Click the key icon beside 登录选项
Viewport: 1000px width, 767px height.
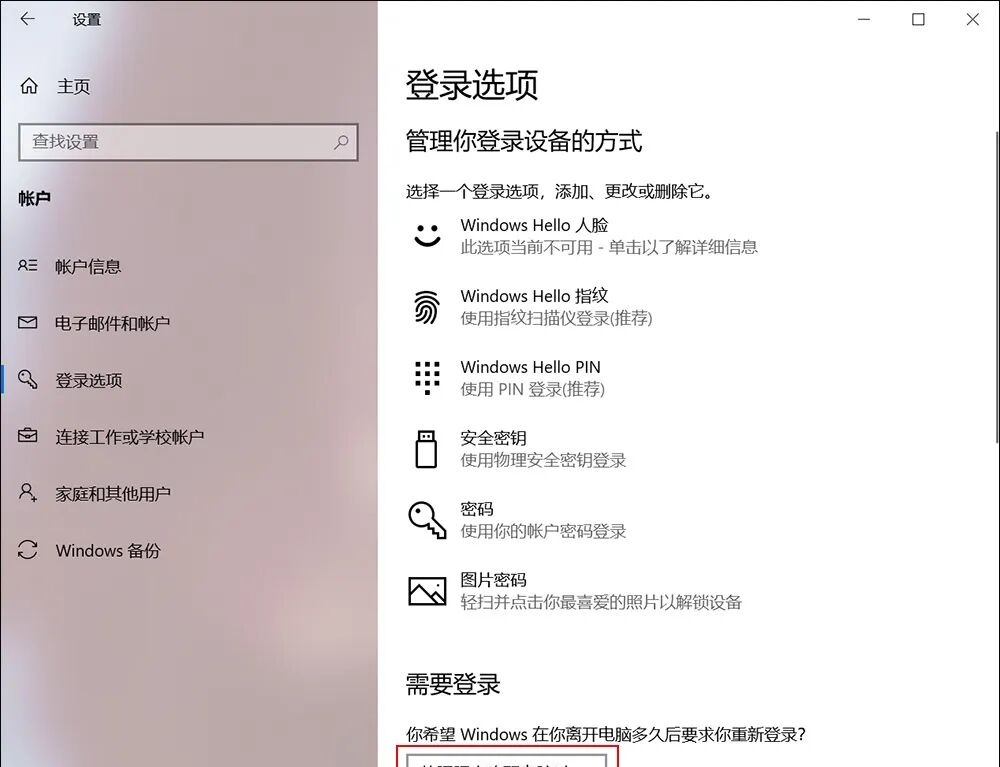pos(27,379)
